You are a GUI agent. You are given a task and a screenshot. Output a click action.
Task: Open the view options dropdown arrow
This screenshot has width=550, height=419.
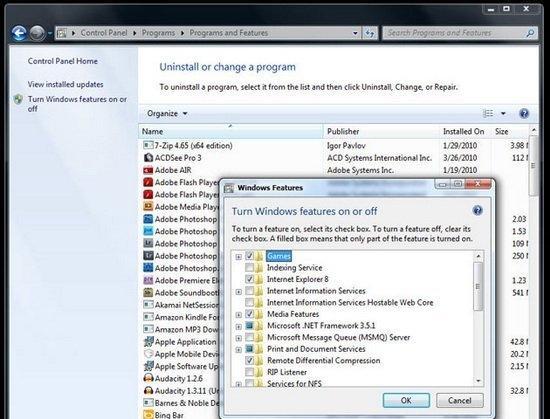coord(503,113)
